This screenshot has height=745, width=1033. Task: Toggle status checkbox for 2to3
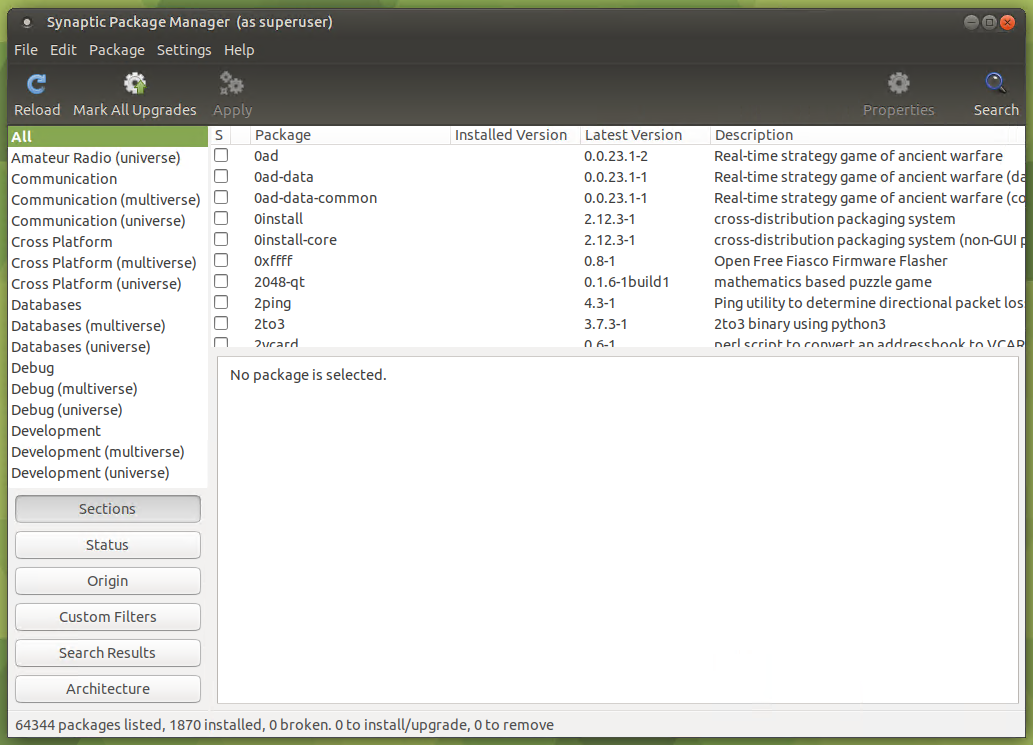221,323
